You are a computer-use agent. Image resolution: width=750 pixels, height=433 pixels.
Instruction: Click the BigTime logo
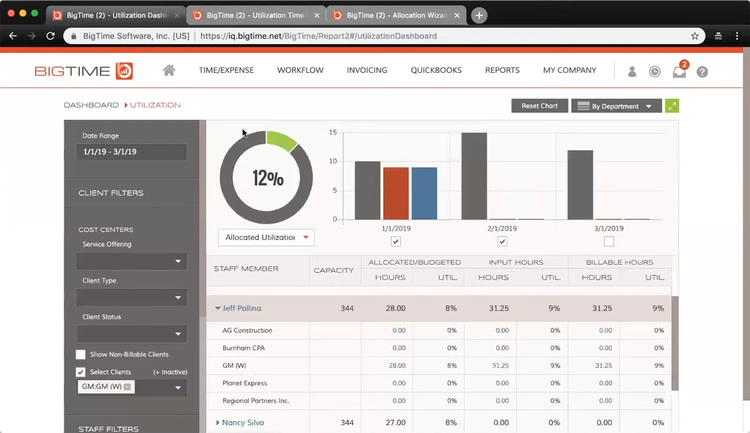[x=84, y=71]
